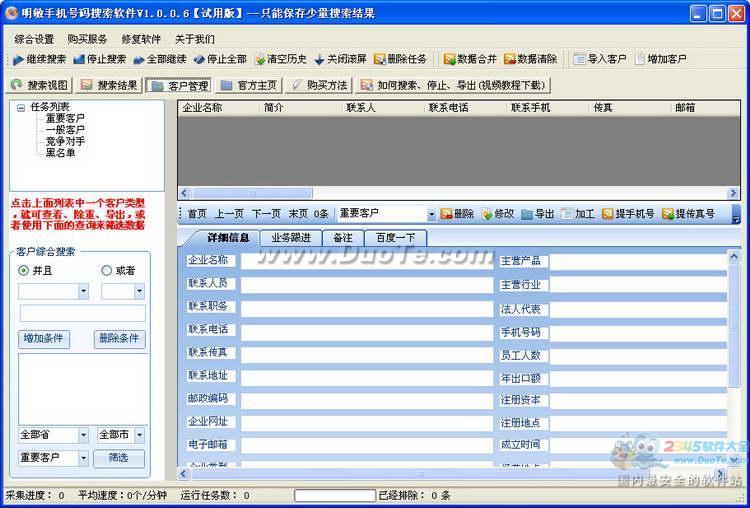
Task: Open the 全部省 province dropdown
Action: [x=83, y=435]
